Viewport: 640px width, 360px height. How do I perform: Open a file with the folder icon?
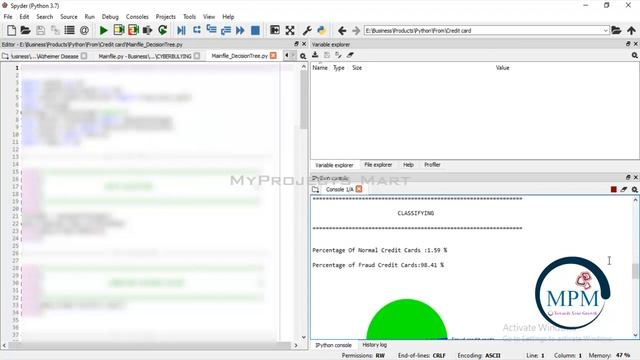[x=25, y=30]
